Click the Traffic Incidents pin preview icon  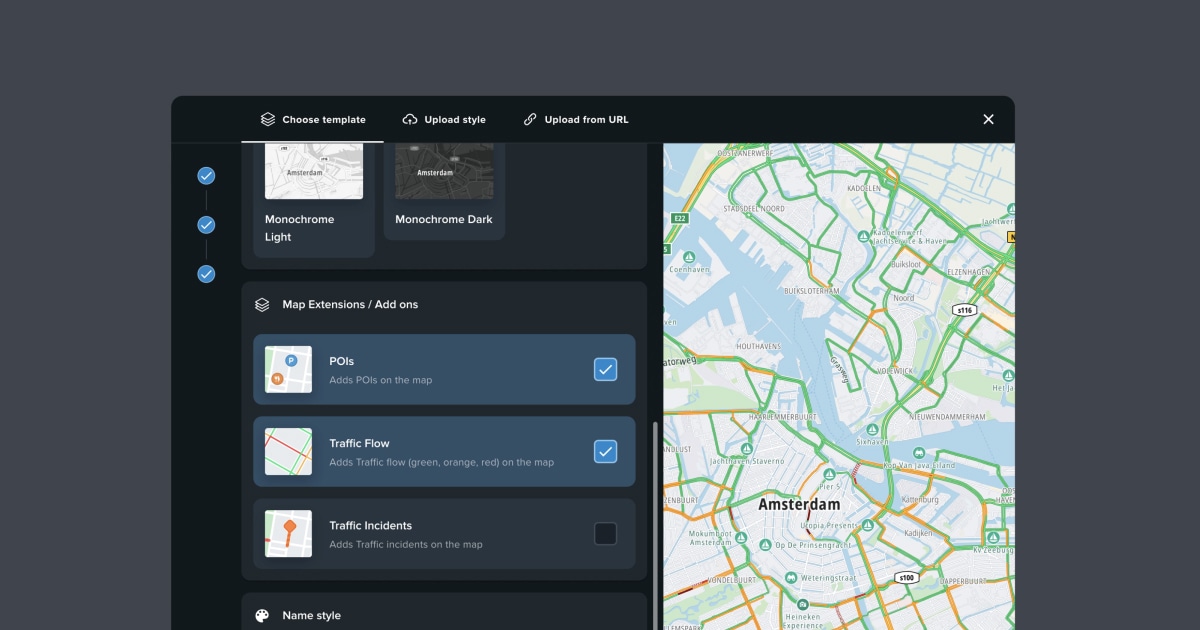click(x=288, y=533)
